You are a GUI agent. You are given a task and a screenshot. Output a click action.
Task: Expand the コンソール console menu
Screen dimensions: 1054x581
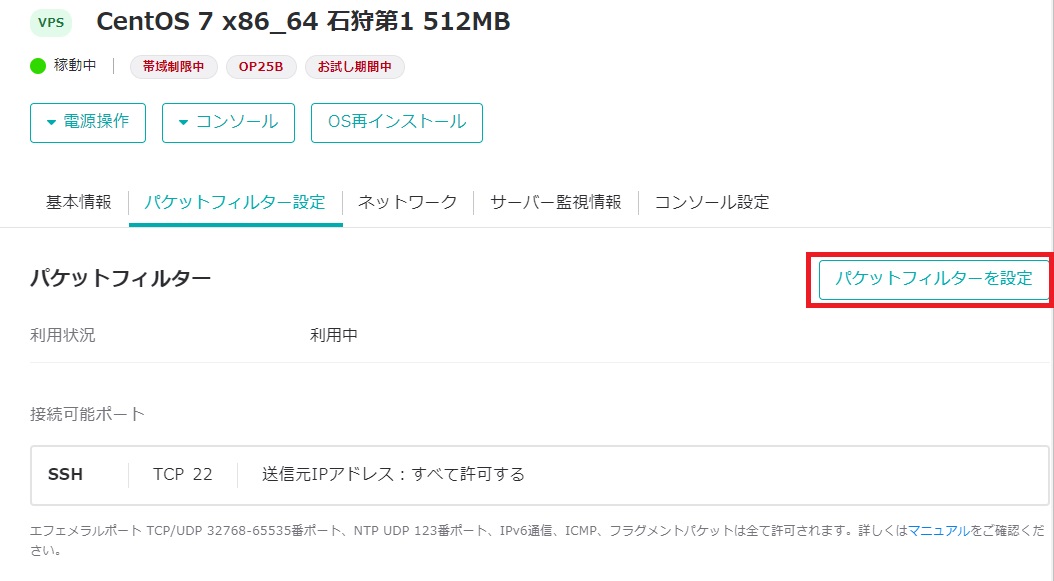[x=228, y=122]
